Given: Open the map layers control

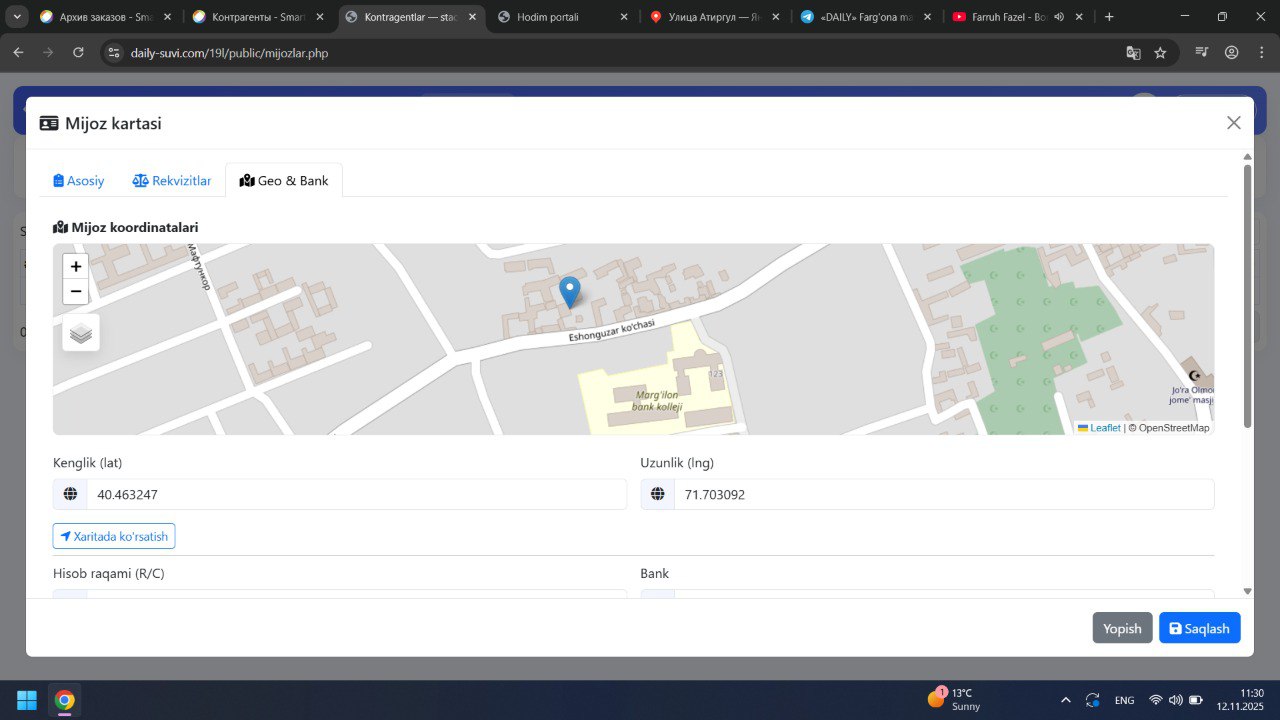Looking at the screenshot, I should coord(81,333).
